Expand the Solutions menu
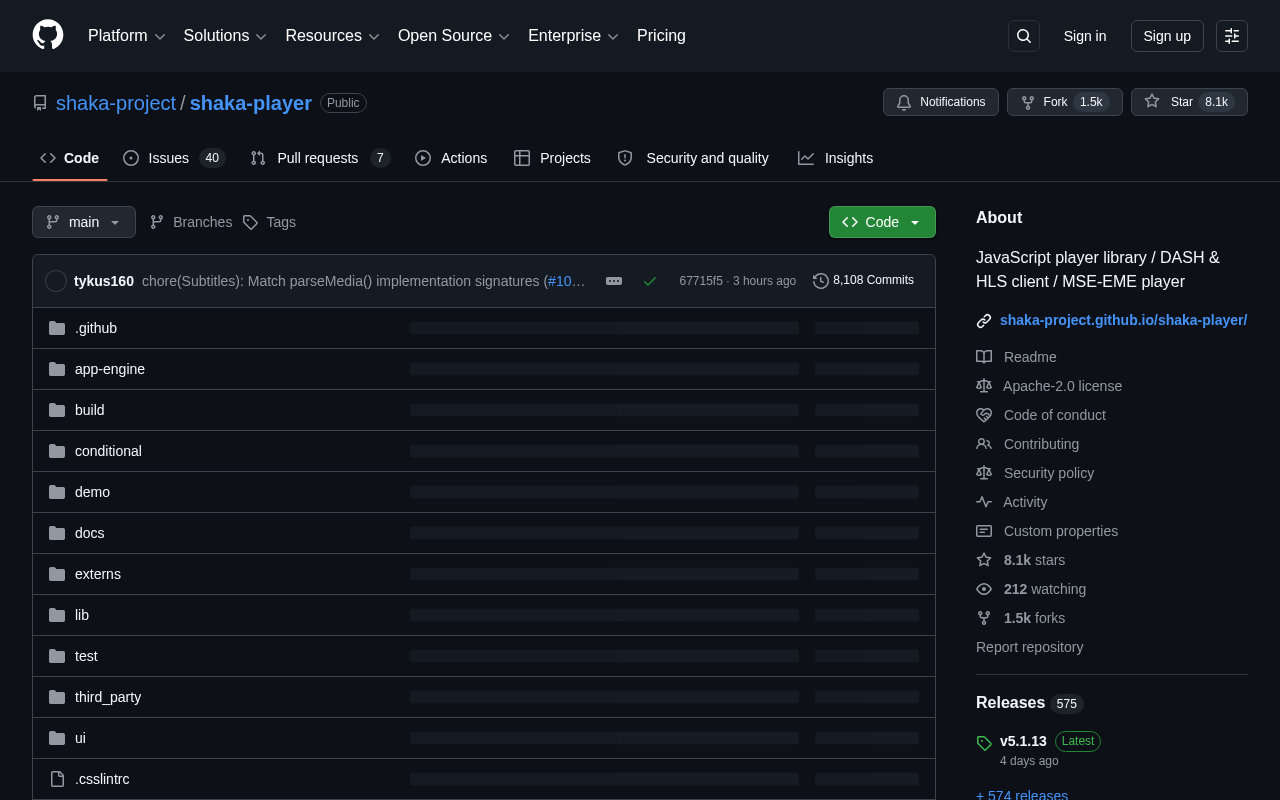1280x800 pixels. pos(225,36)
